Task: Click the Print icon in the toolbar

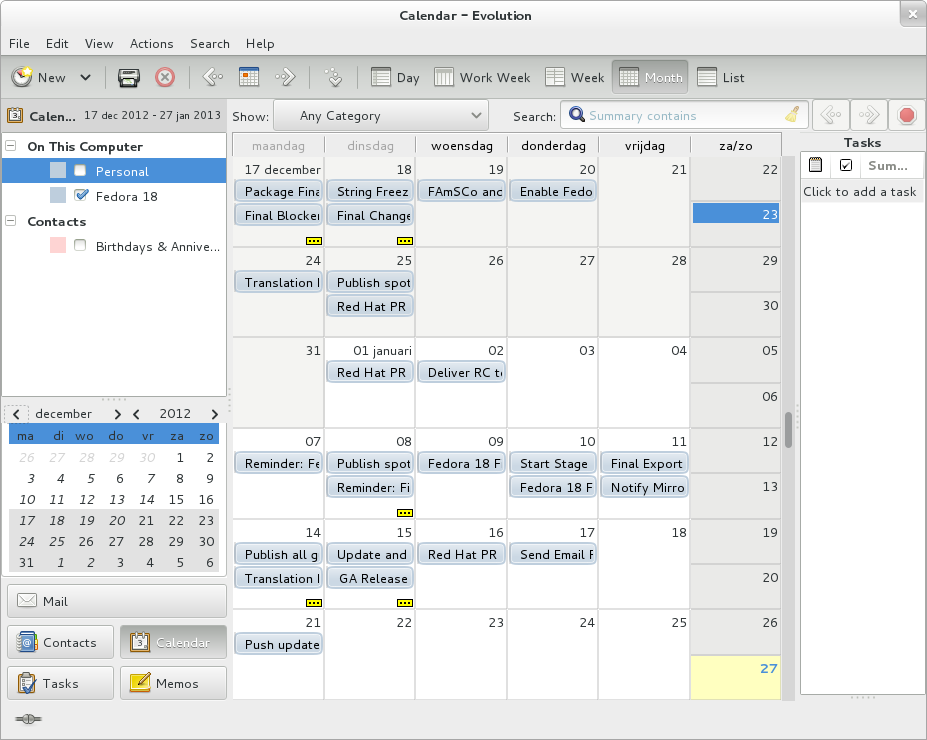Action: (129, 77)
